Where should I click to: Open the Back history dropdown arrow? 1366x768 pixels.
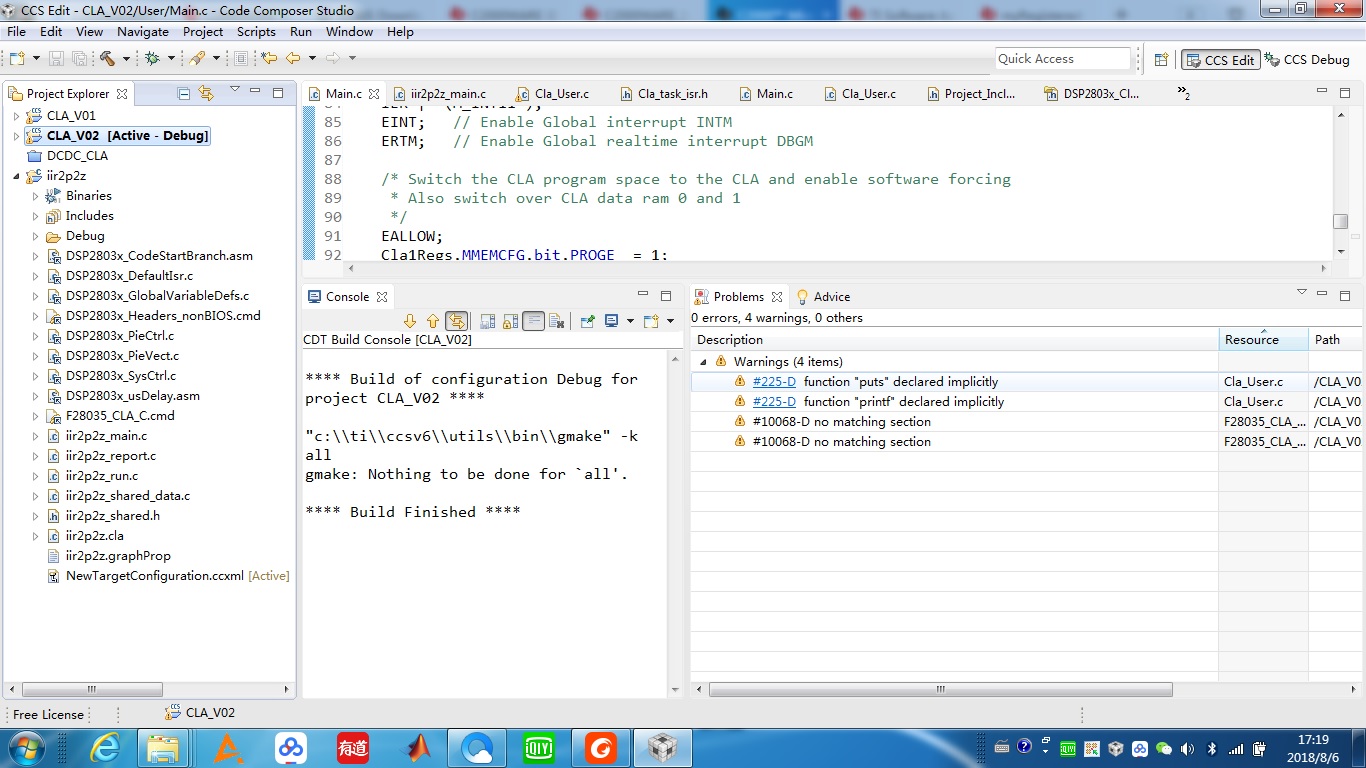coord(312,59)
